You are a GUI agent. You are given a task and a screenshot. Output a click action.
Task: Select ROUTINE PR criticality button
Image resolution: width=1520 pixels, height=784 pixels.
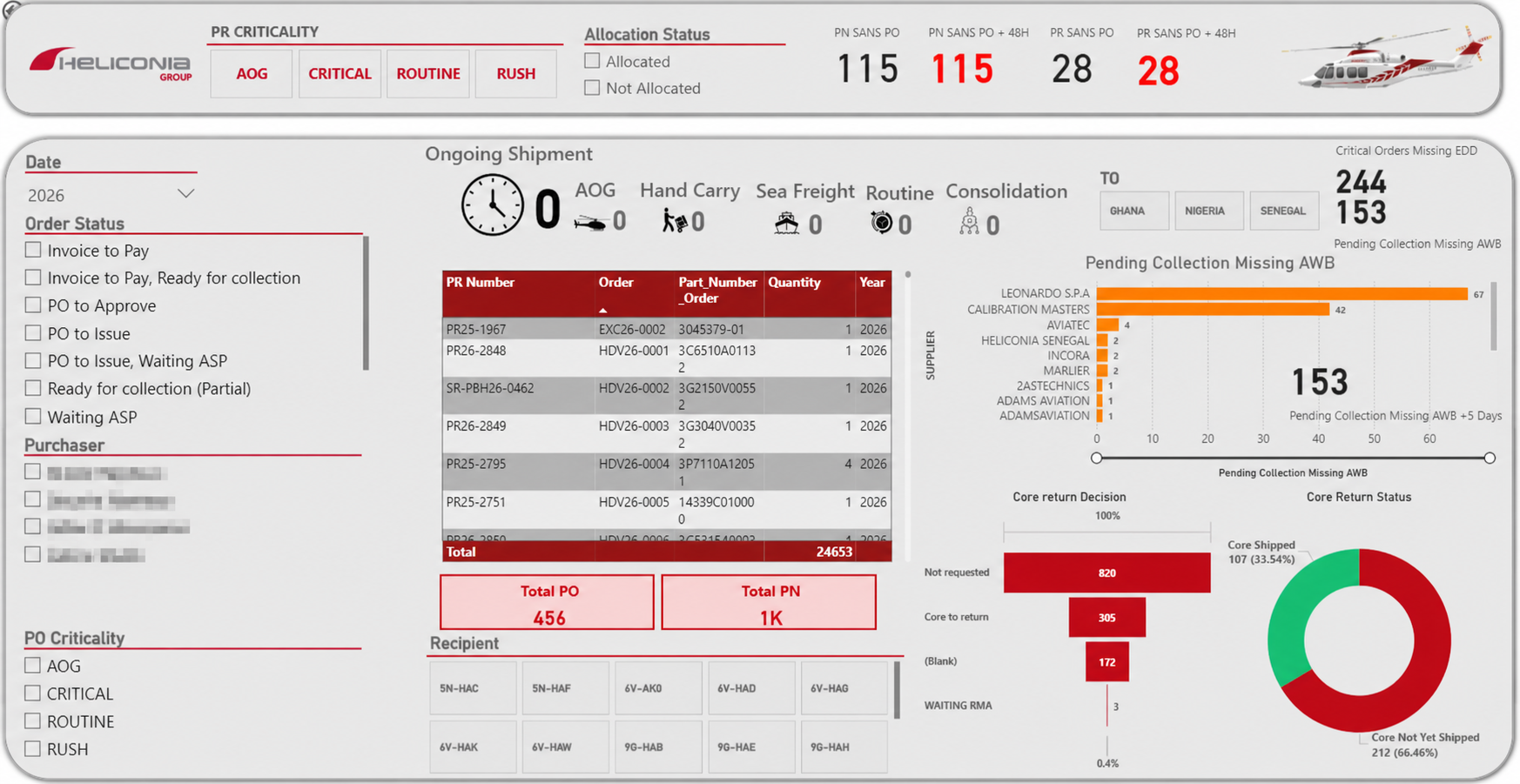click(428, 74)
